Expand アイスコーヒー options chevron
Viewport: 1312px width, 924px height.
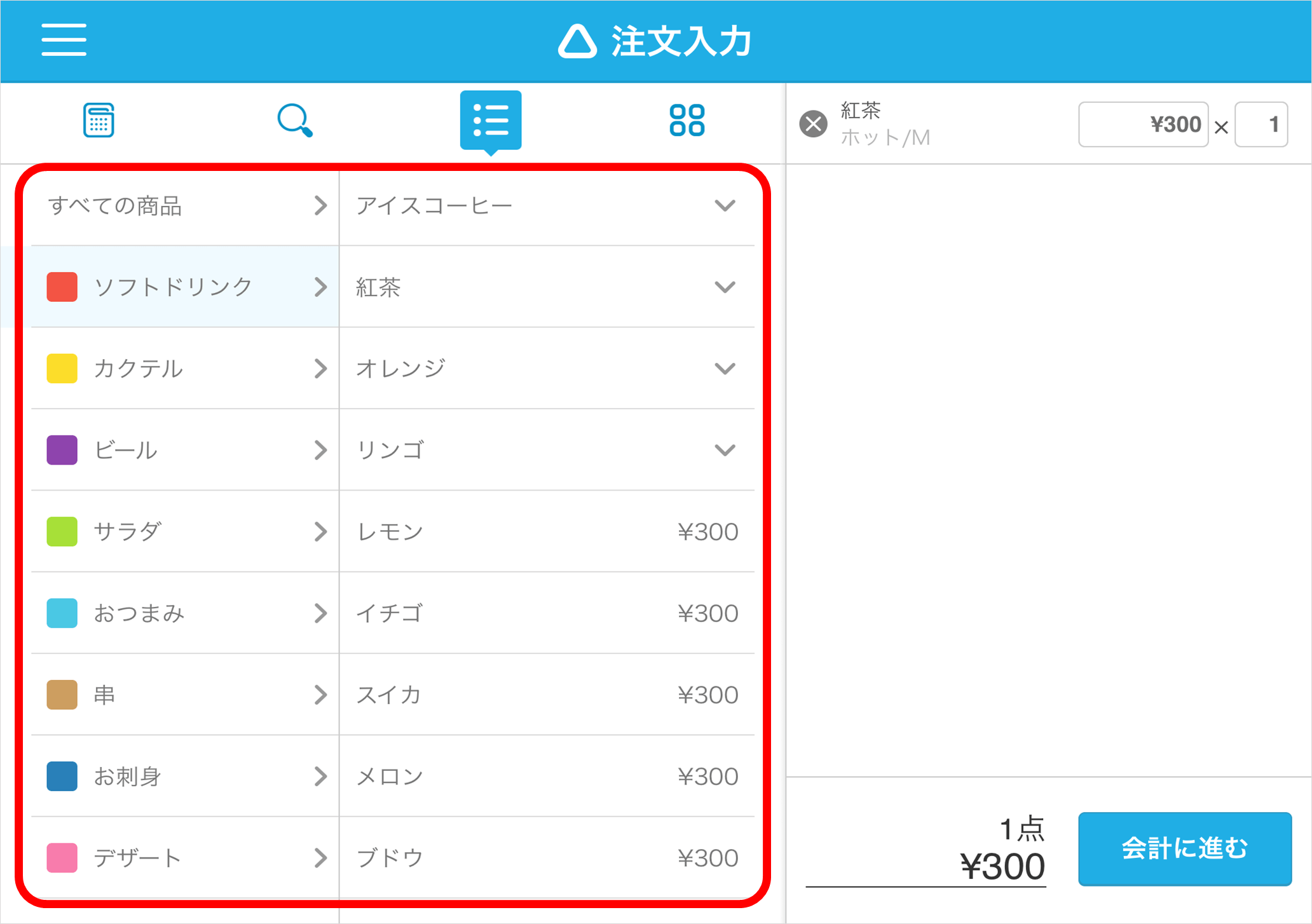[x=725, y=206]
